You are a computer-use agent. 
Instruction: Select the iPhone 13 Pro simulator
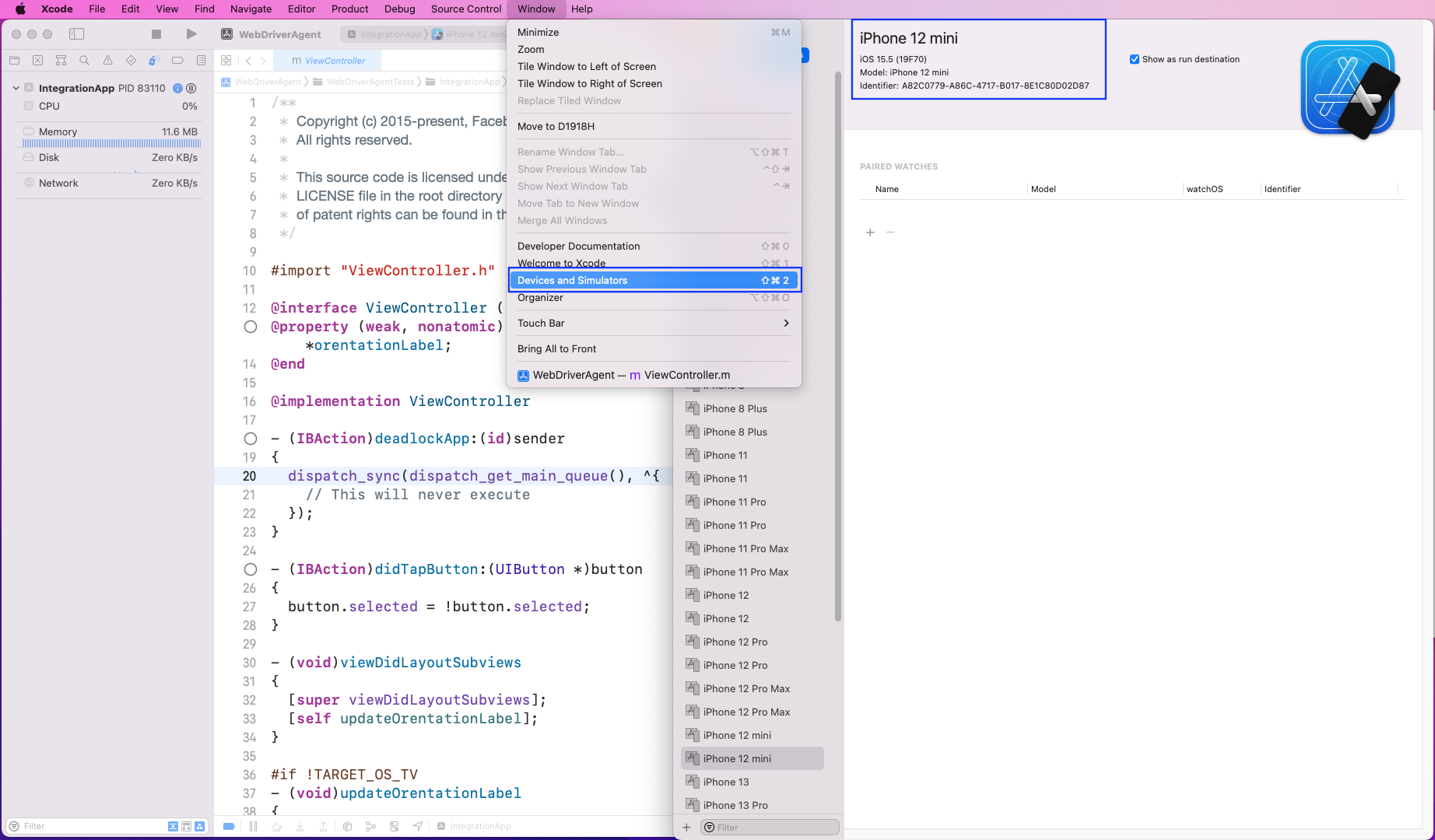(753, 806)
